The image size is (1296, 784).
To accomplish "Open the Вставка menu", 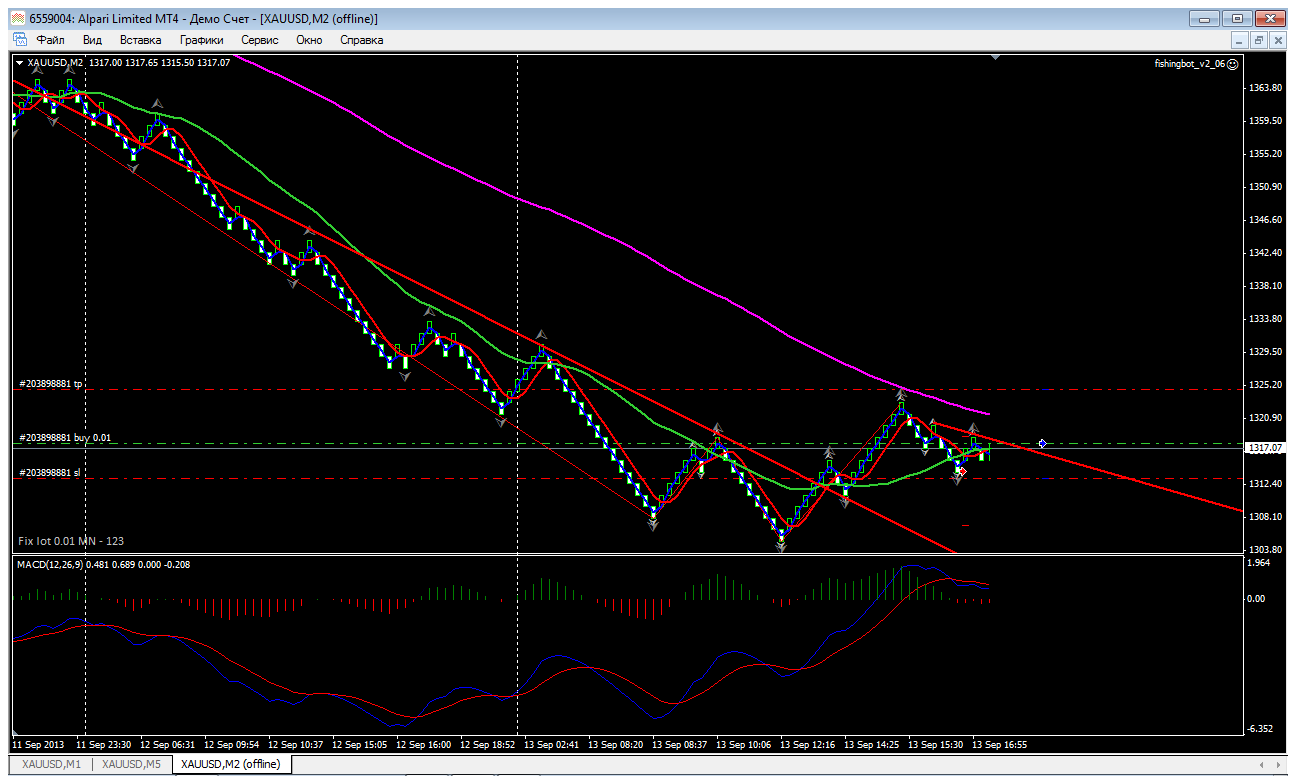I will 140,40.
